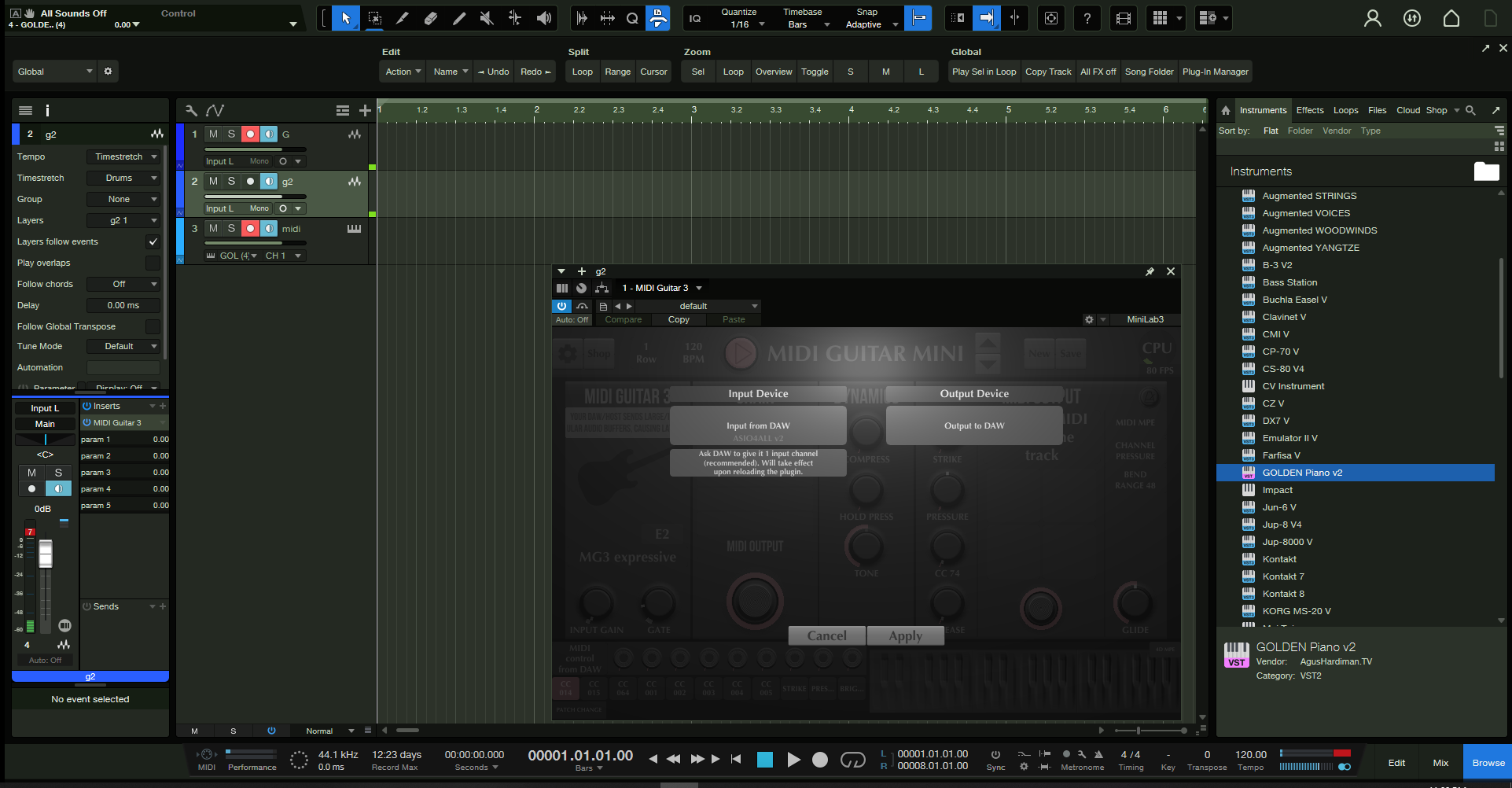Click Apply in MIDI Guitar dialog
1512x788 pixels.
(905, 636)
